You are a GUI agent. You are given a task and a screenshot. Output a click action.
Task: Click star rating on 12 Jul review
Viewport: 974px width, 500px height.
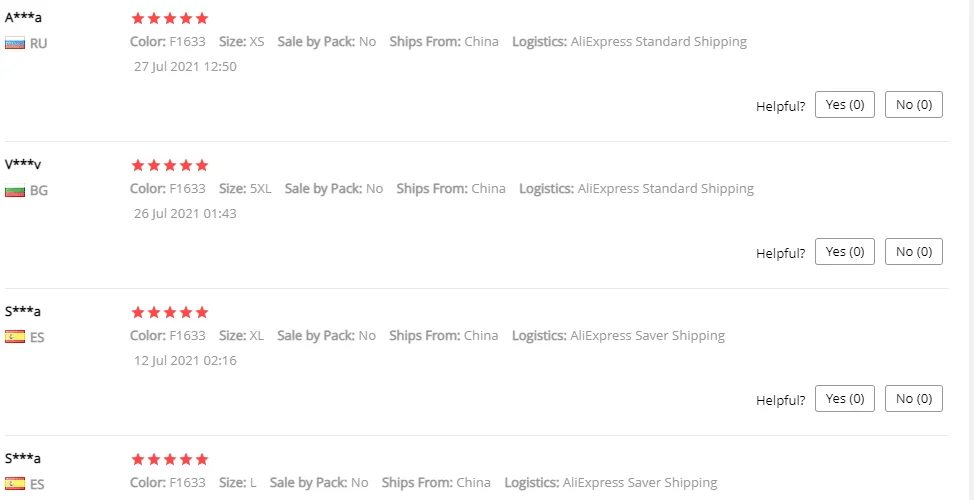point(170,312)
